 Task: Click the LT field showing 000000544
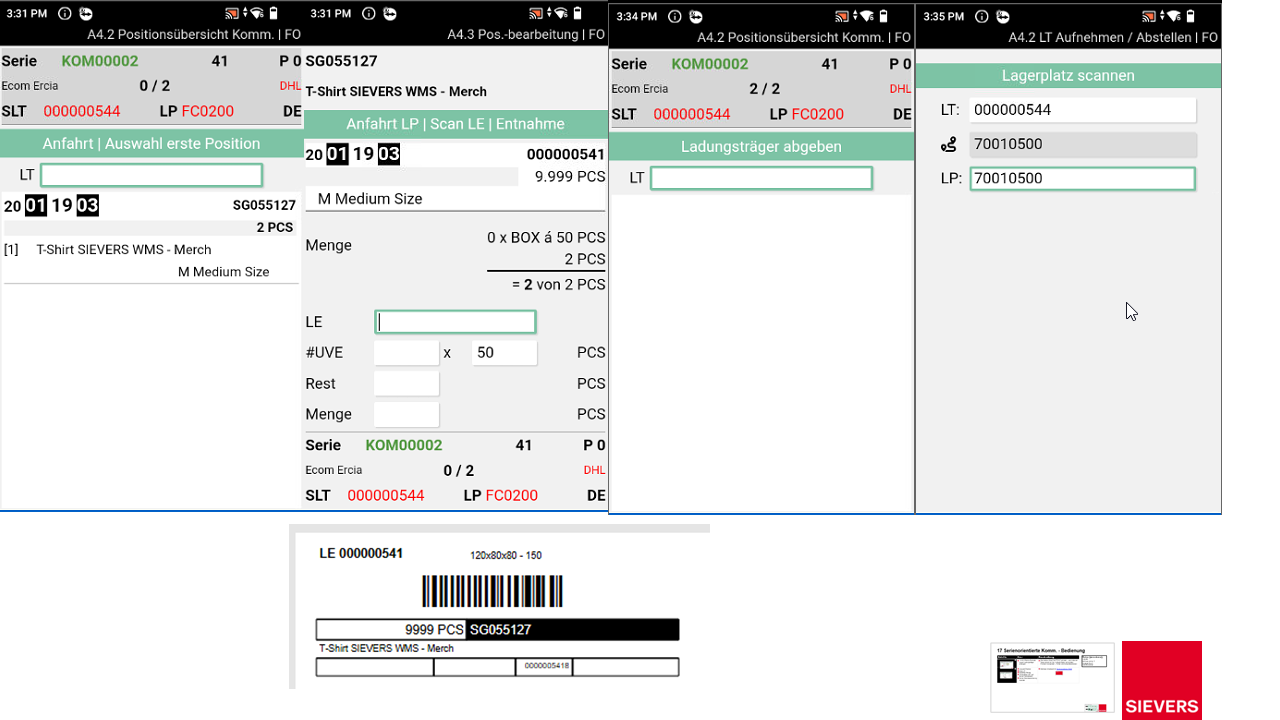tap(1083, 110)
